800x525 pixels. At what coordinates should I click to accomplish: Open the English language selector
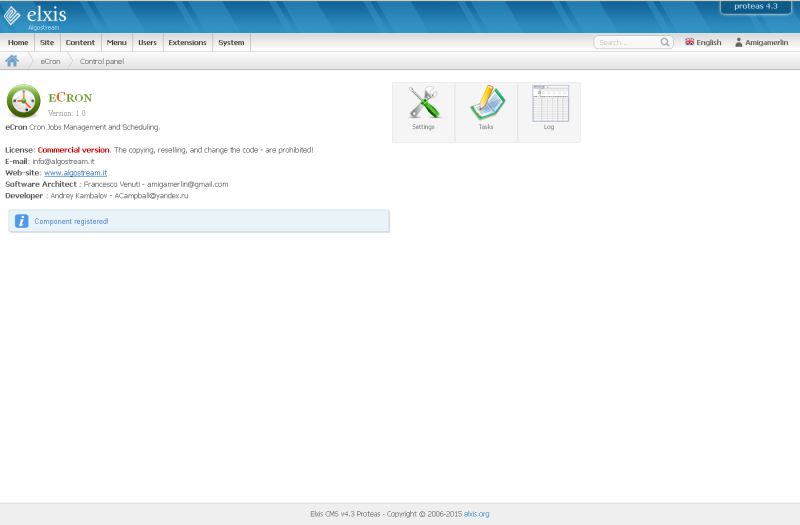[703, 42]
